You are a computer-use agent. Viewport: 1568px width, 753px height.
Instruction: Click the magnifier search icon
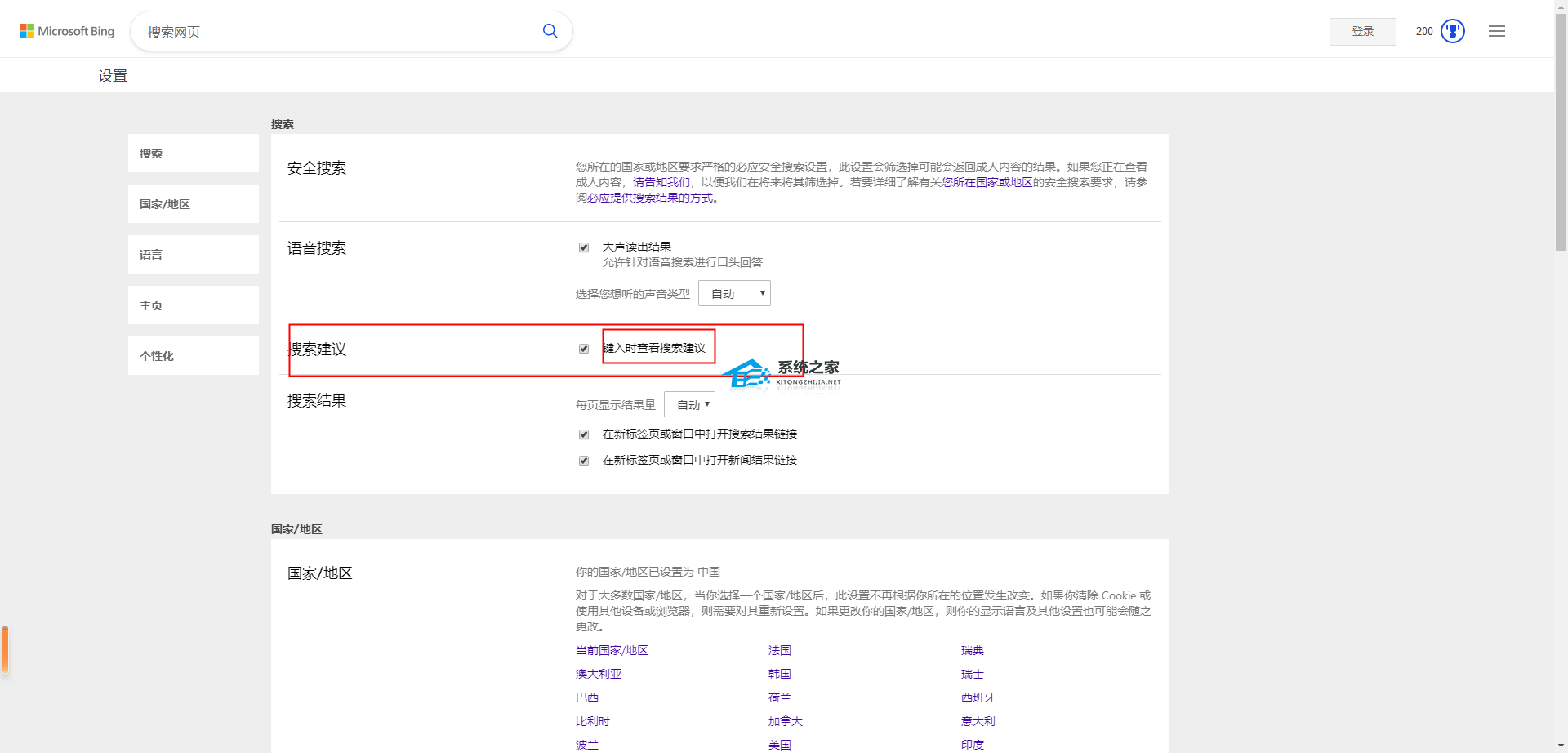[550, 31]
